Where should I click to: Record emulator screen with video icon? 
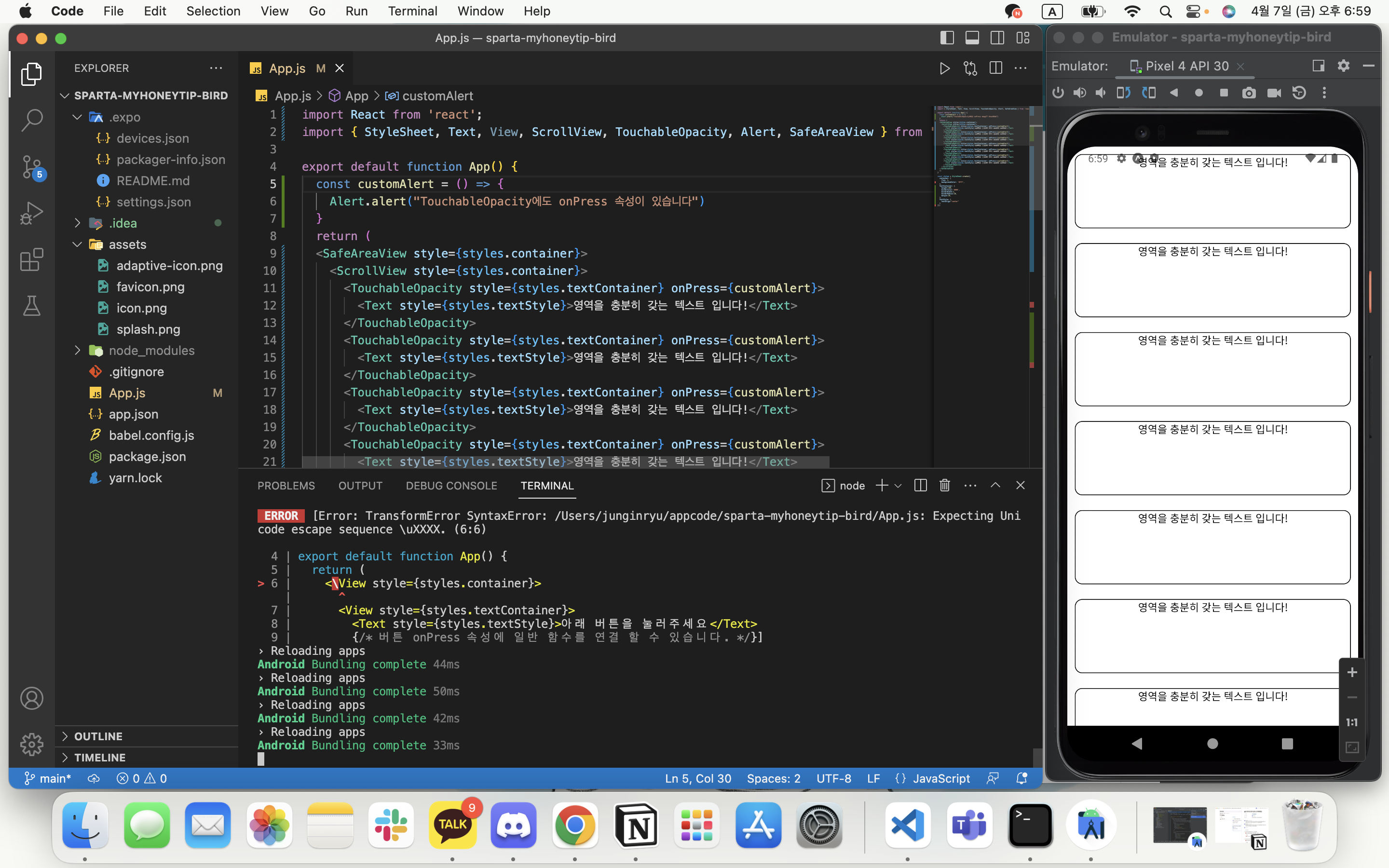click(x=1274, y=93)
